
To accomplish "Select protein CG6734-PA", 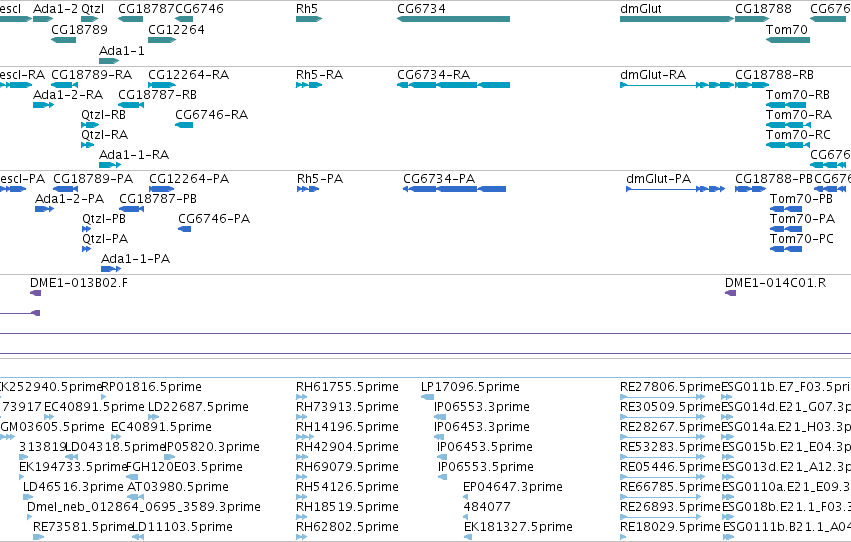I will [454, 189].
